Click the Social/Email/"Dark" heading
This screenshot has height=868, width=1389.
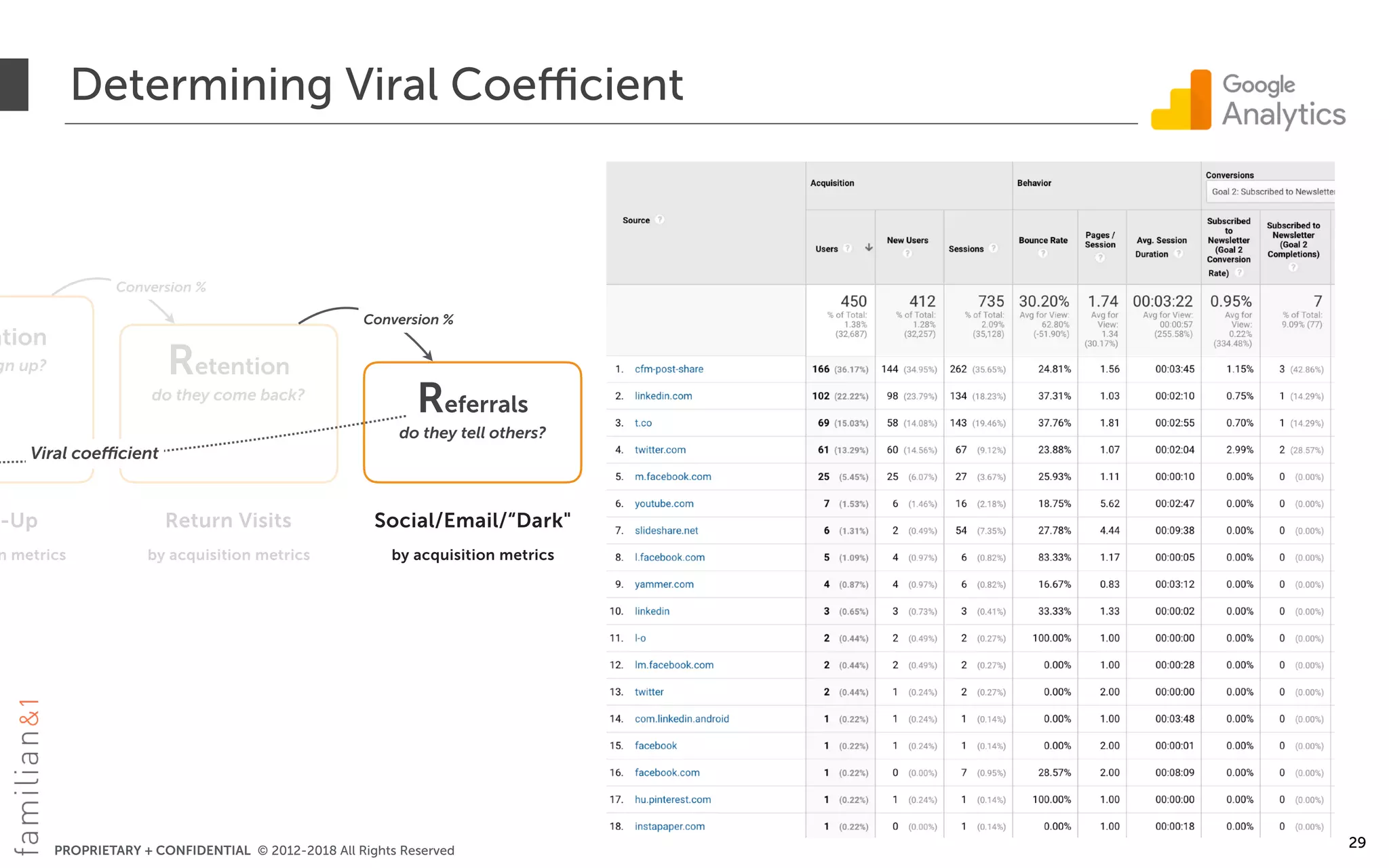(473, 520)
